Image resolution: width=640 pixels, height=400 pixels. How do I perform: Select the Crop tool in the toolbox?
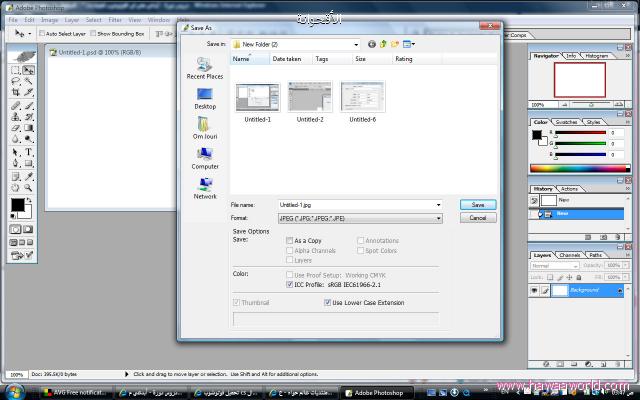click(x=16, y=93)
